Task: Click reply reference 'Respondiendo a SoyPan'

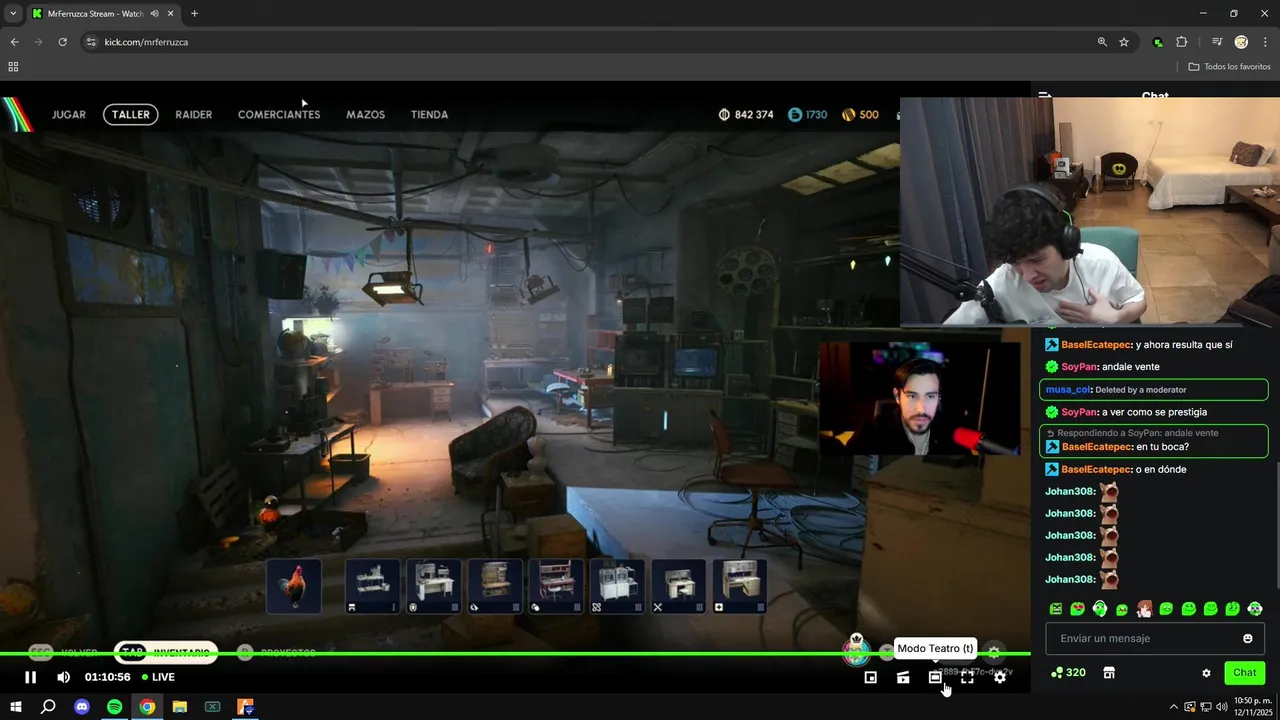Action: coord(1132,433)
